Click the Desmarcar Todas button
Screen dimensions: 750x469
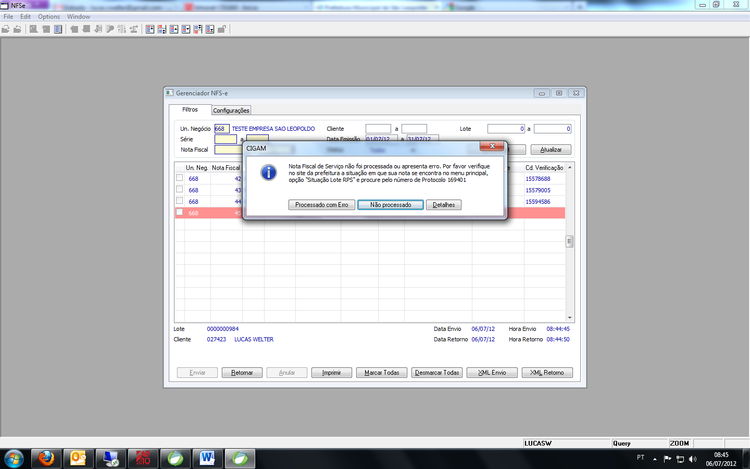coord(437,372)
